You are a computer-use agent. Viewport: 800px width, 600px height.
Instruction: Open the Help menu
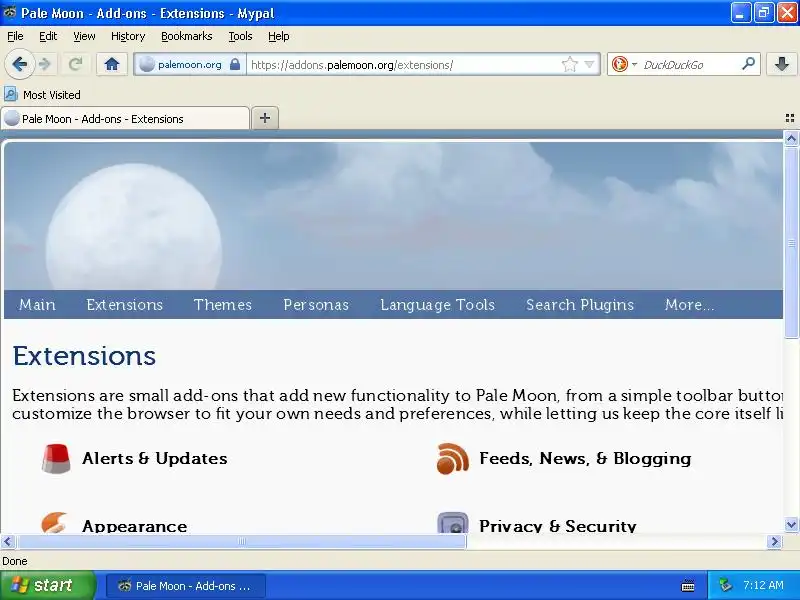(x=279, y=36)
